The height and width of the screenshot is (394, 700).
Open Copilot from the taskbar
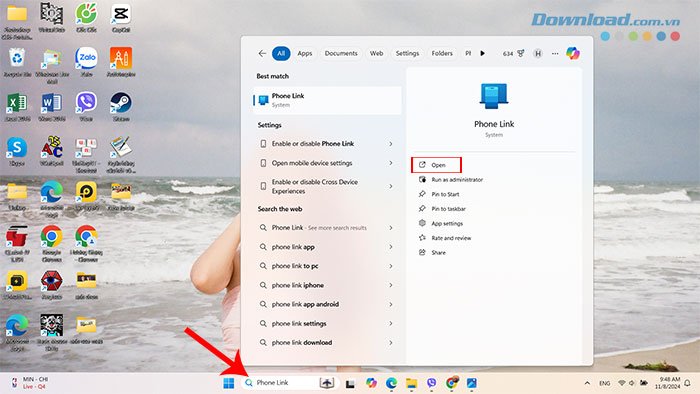pyautogui.click(x=371, y=383)
